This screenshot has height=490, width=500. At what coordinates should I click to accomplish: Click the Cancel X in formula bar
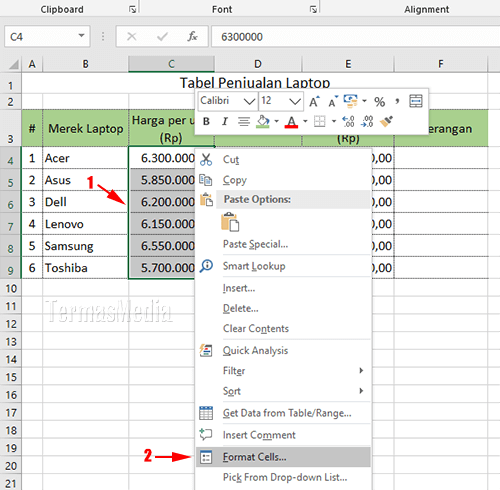click(132, 36)
